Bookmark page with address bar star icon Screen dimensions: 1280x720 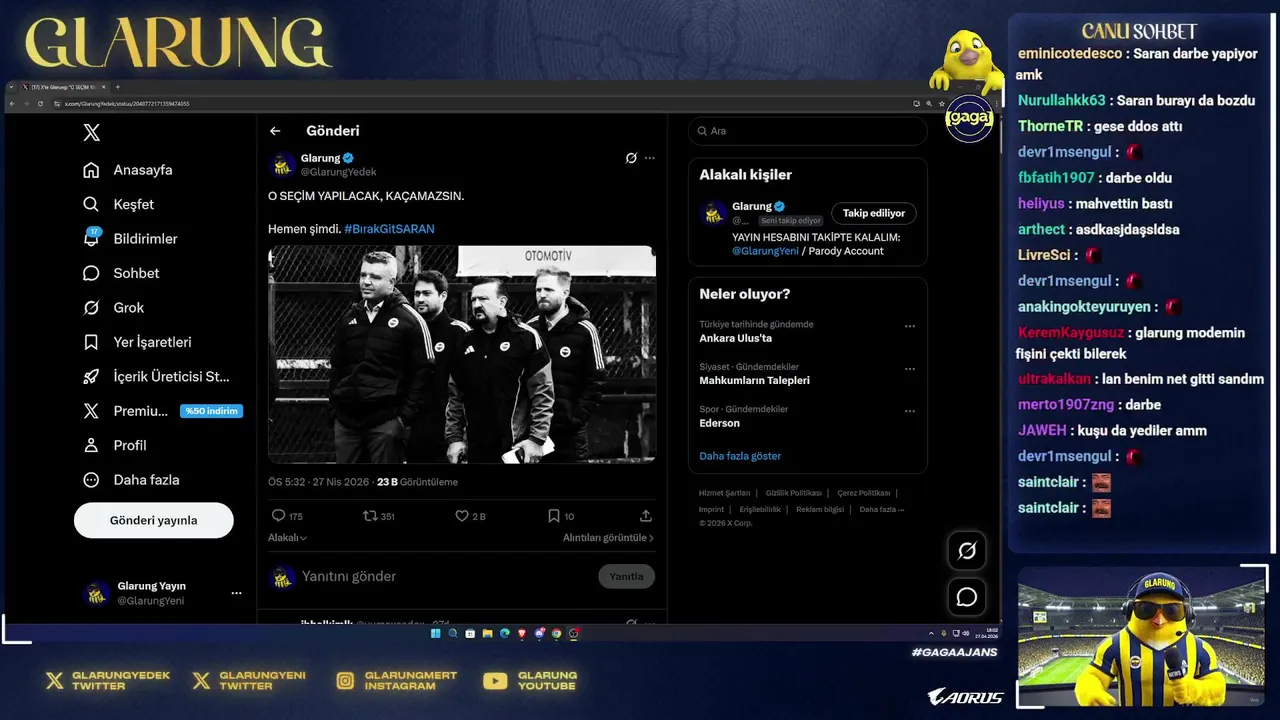click(x=942, y=104)
